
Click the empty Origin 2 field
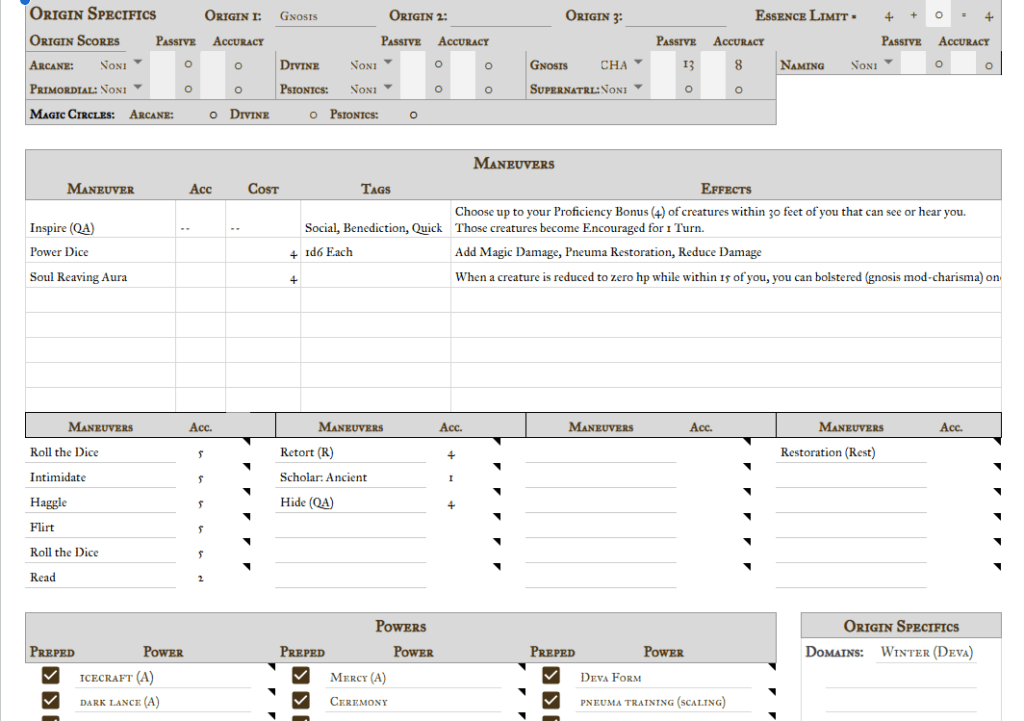[500, 16]
